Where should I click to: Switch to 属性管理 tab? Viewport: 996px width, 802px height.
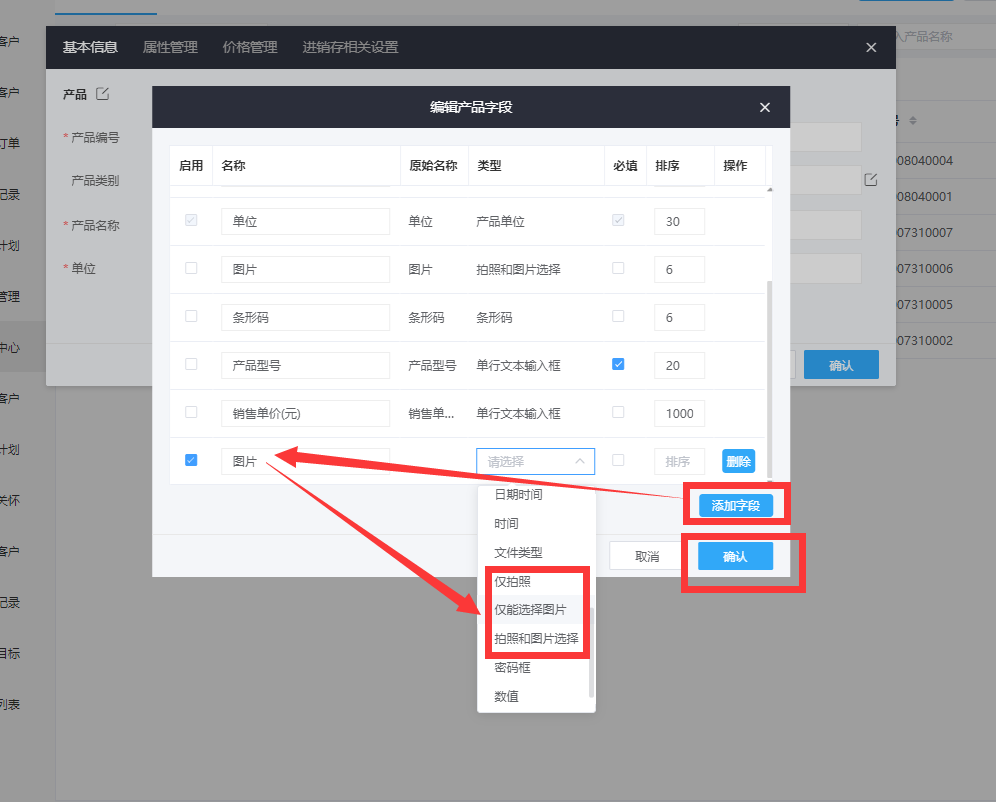coord(170,48)
